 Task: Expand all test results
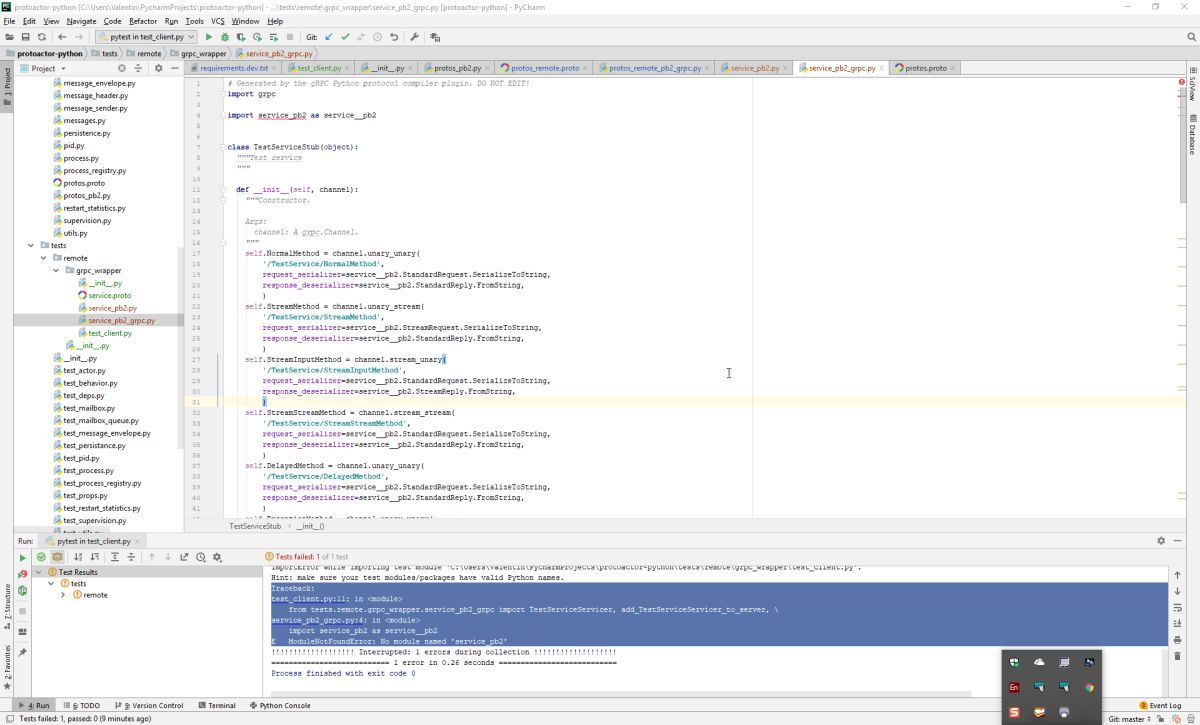point(115,557)
